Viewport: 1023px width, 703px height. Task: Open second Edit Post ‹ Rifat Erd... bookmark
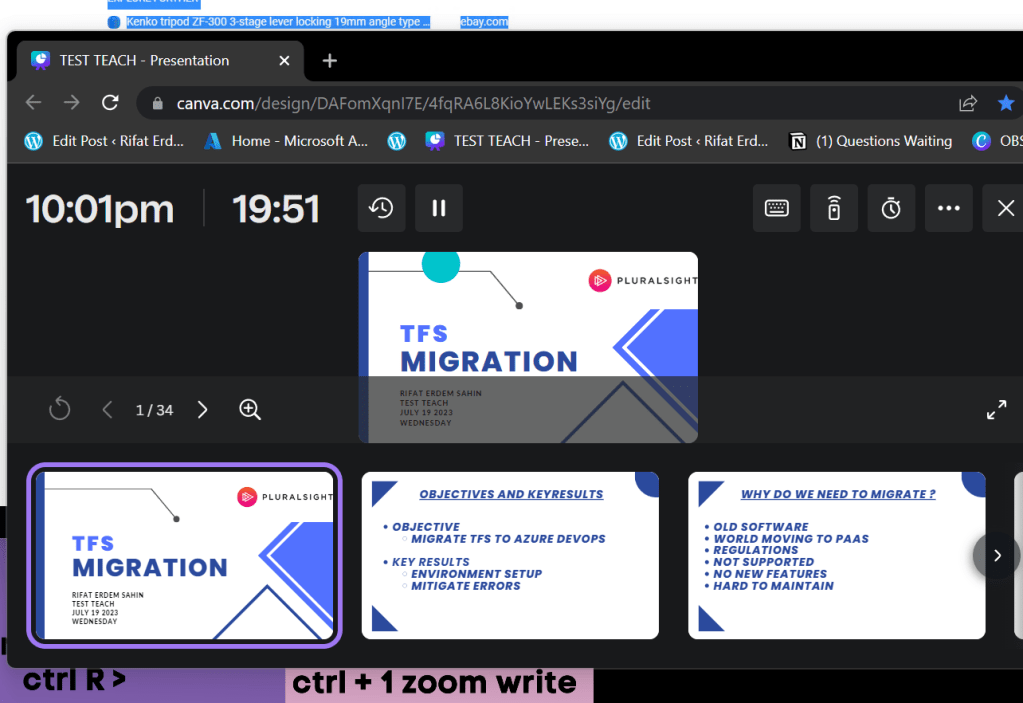(x=689, y=141)
